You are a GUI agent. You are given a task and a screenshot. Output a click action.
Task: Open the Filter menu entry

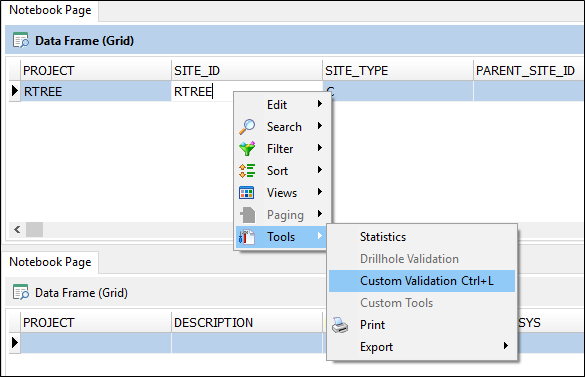281,149
